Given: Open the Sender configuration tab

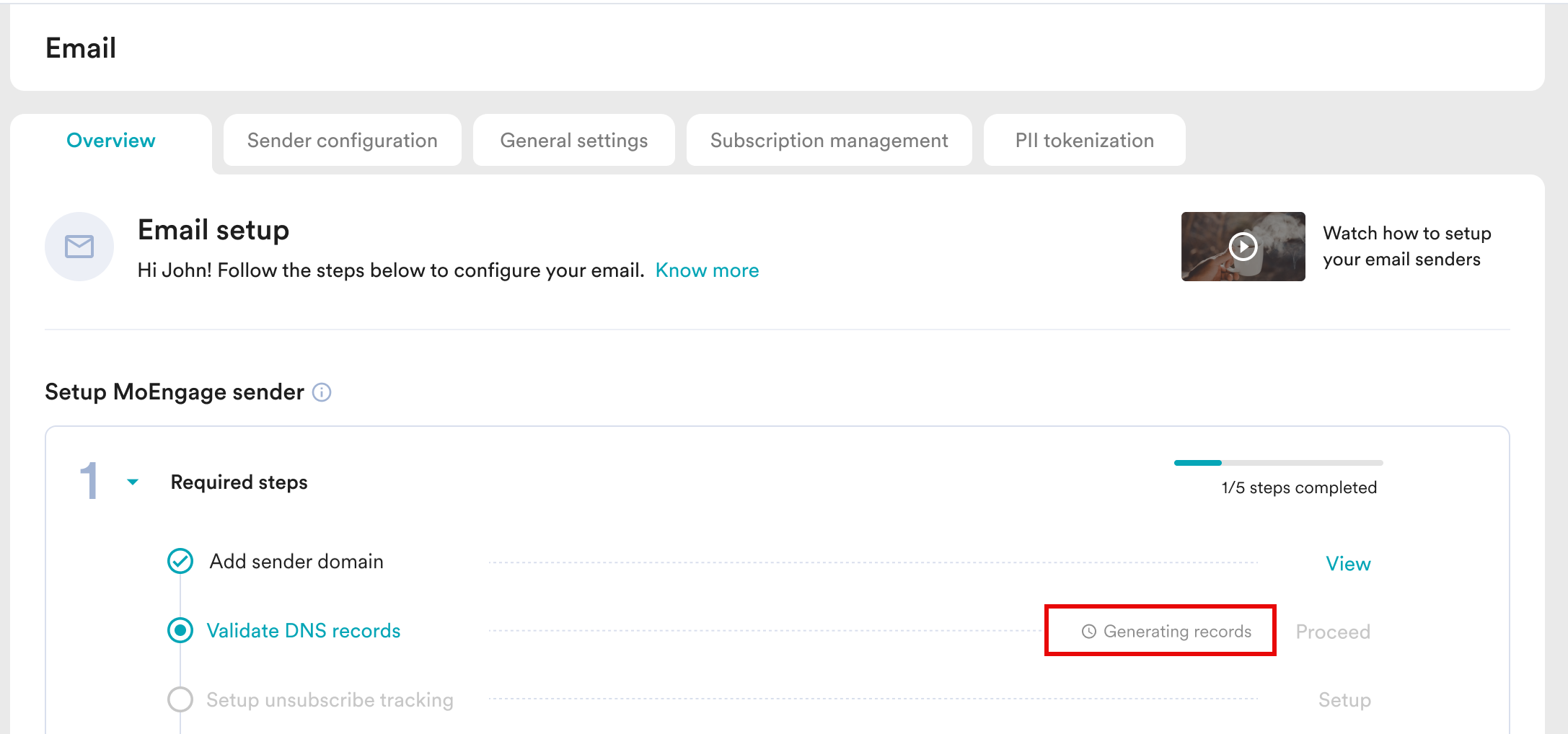Looking at the screenshot, I should (x=342, y=141).
